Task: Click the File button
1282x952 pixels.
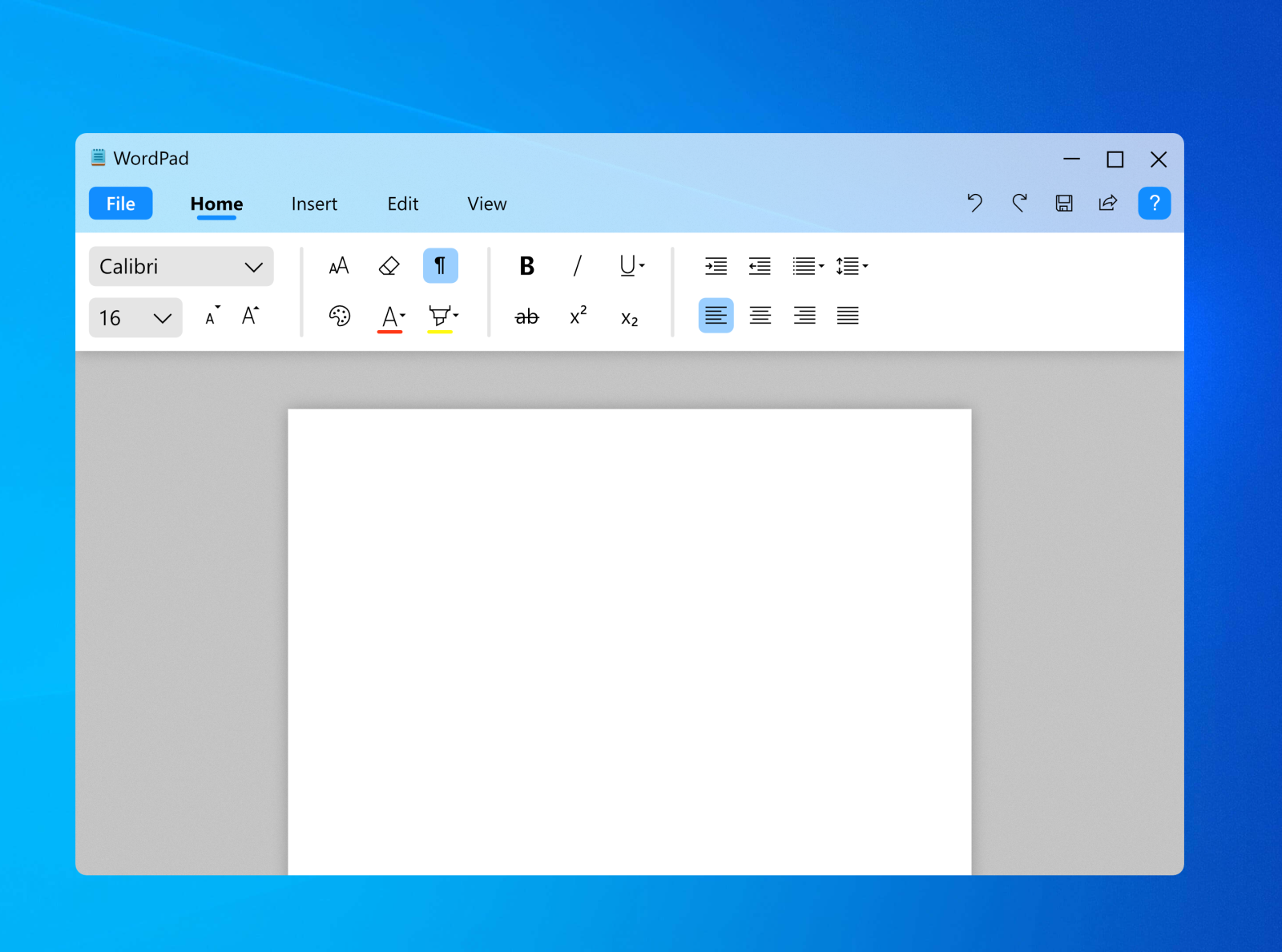Action: pyautogui.click(x=120, y=204)
